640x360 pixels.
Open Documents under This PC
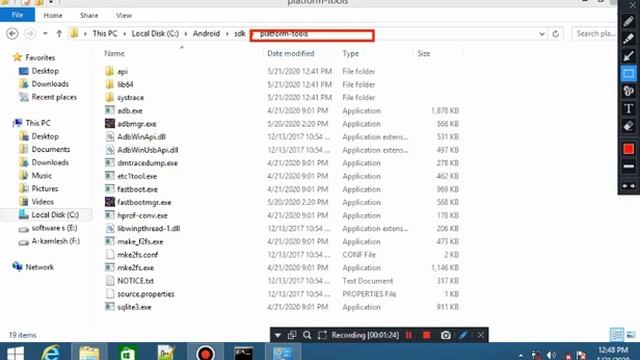tap(51, 149)
